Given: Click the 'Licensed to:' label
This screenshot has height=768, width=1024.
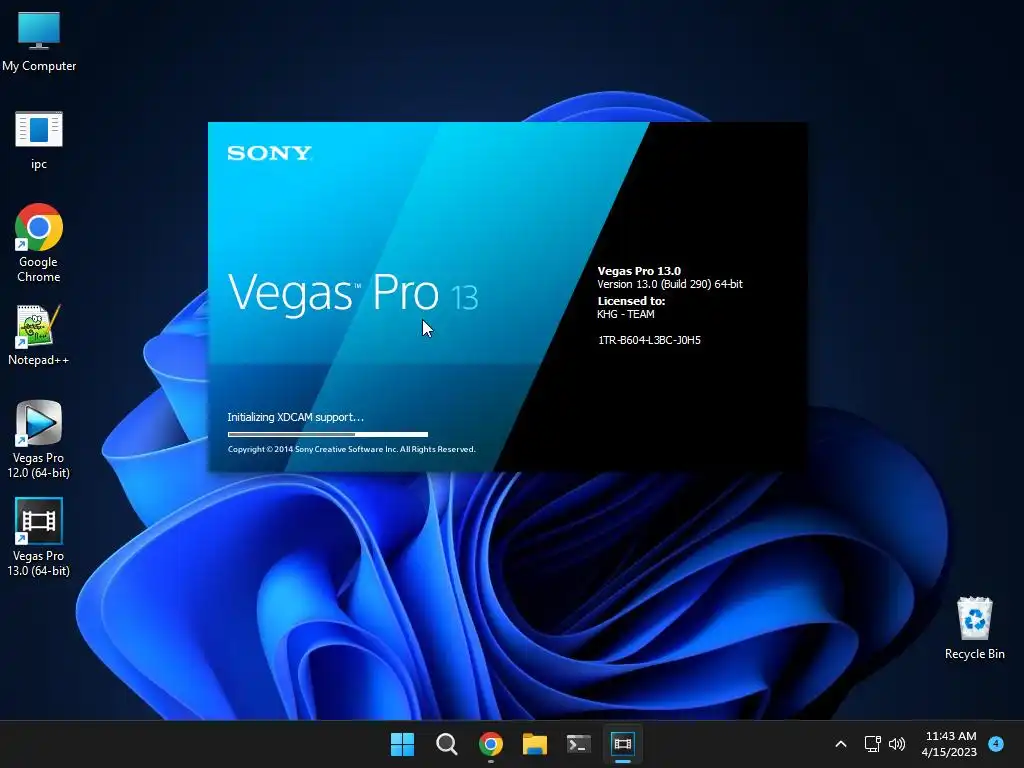Looking at the screenshot, I should [632, 301].
